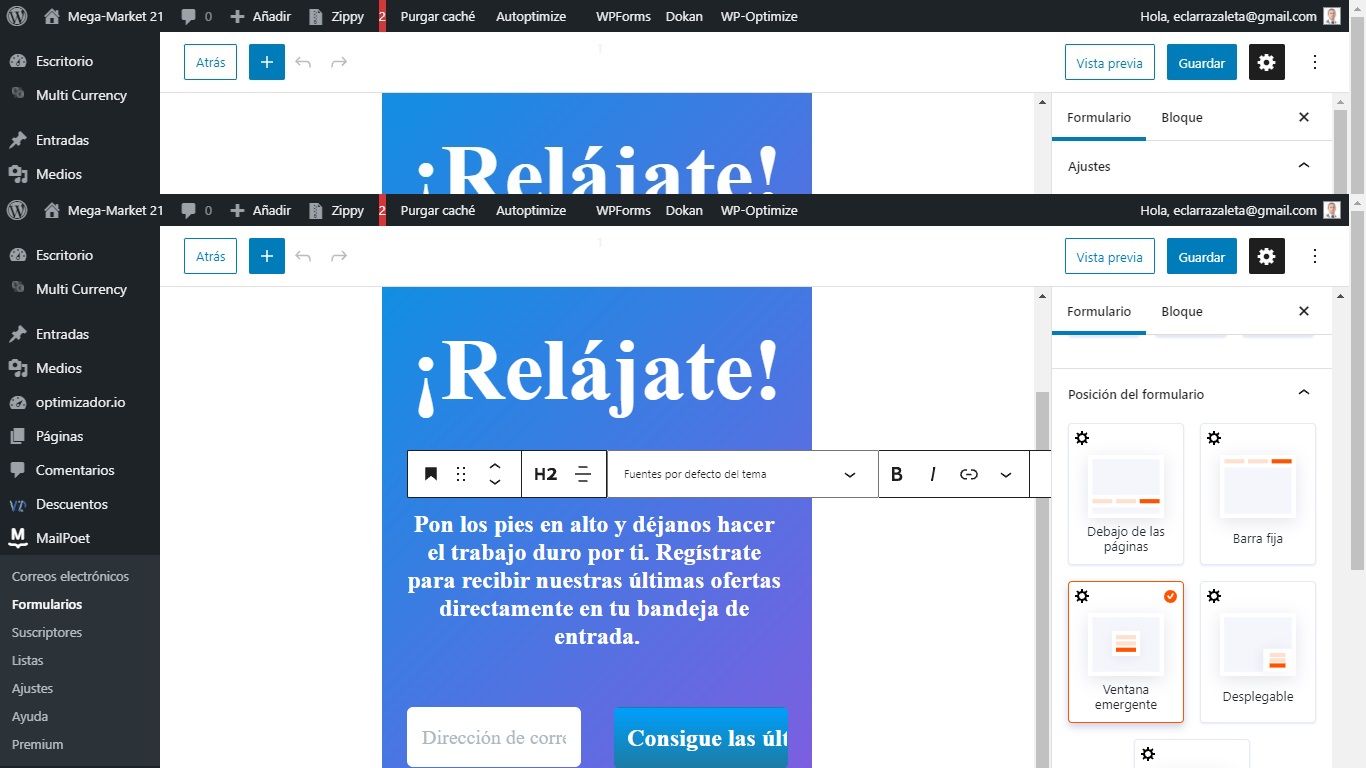Click orange checkmark on 'Ventana emergente' card
1366x768 pixels.
[x=1170, y=596]
